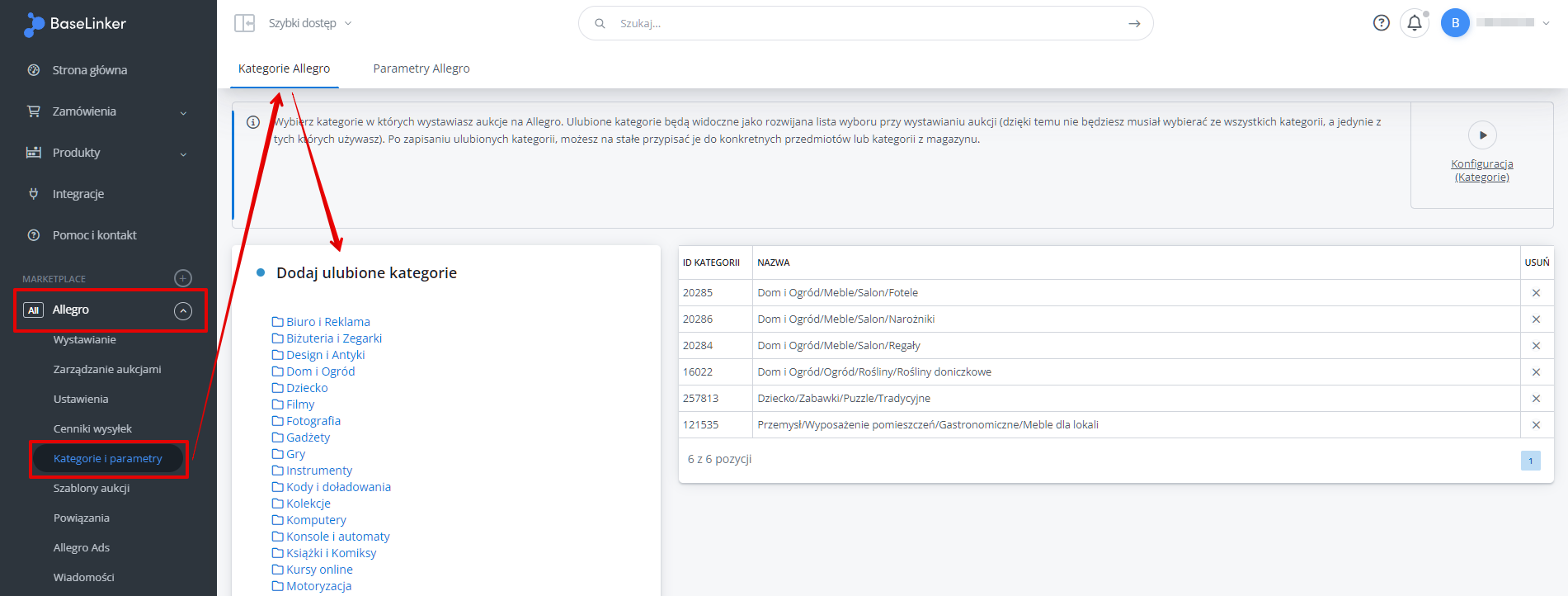Click the Zamówienia cart icon

(x=34, y=111)
